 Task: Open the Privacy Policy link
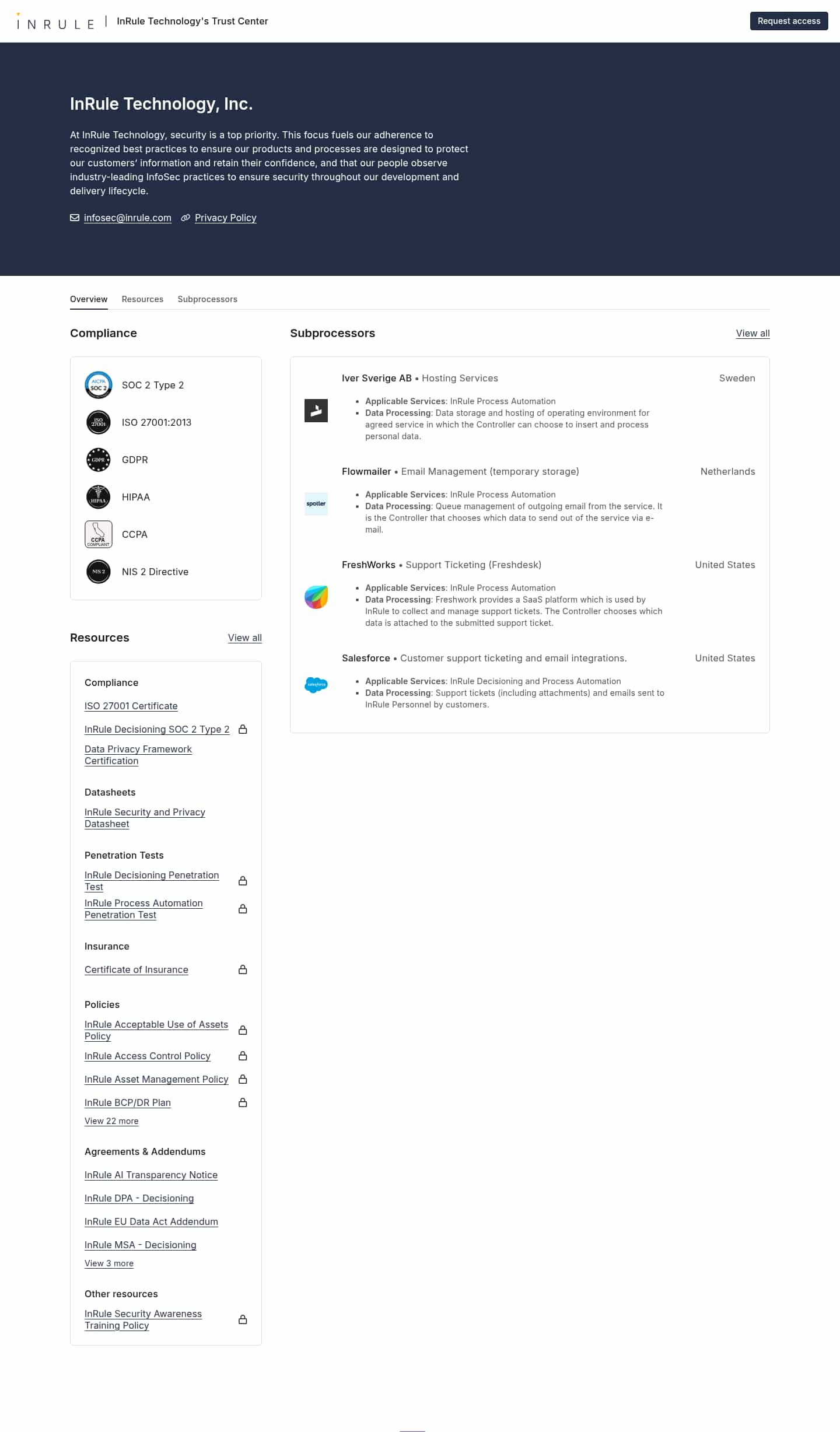click(226, 218)
